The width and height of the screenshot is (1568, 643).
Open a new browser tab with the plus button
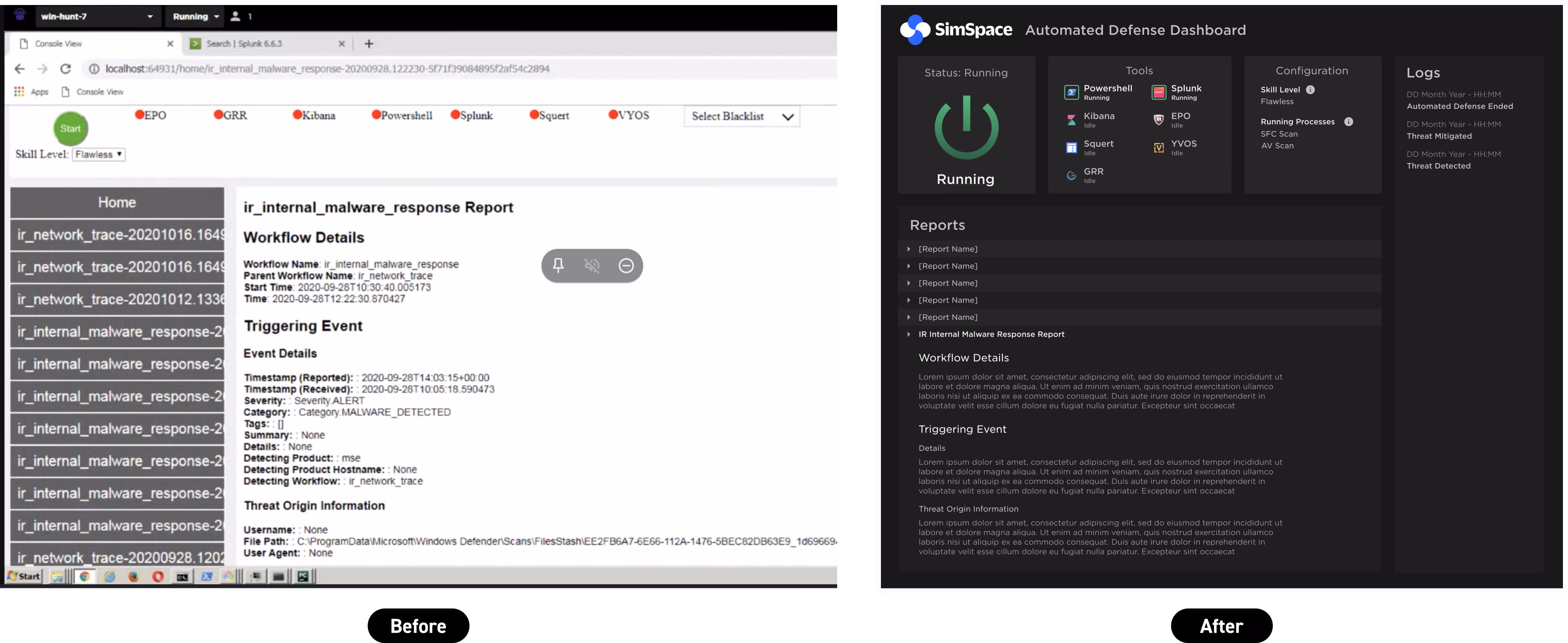[369, 44]
